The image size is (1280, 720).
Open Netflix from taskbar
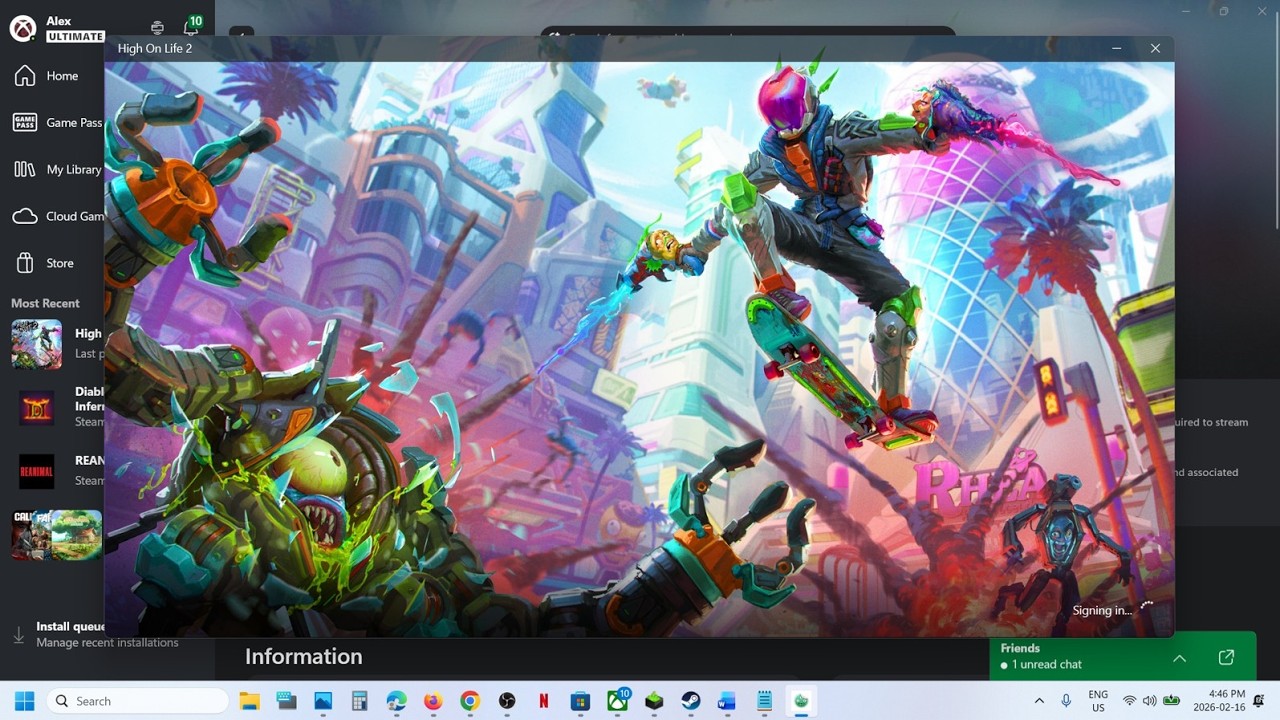tap(544, 701)
